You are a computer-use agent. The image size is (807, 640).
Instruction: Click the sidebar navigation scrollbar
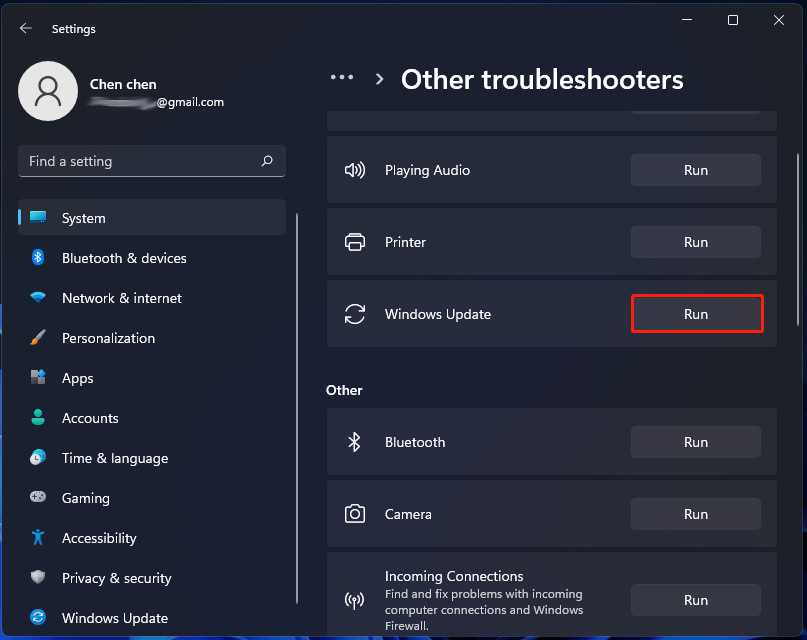[297, 408]
